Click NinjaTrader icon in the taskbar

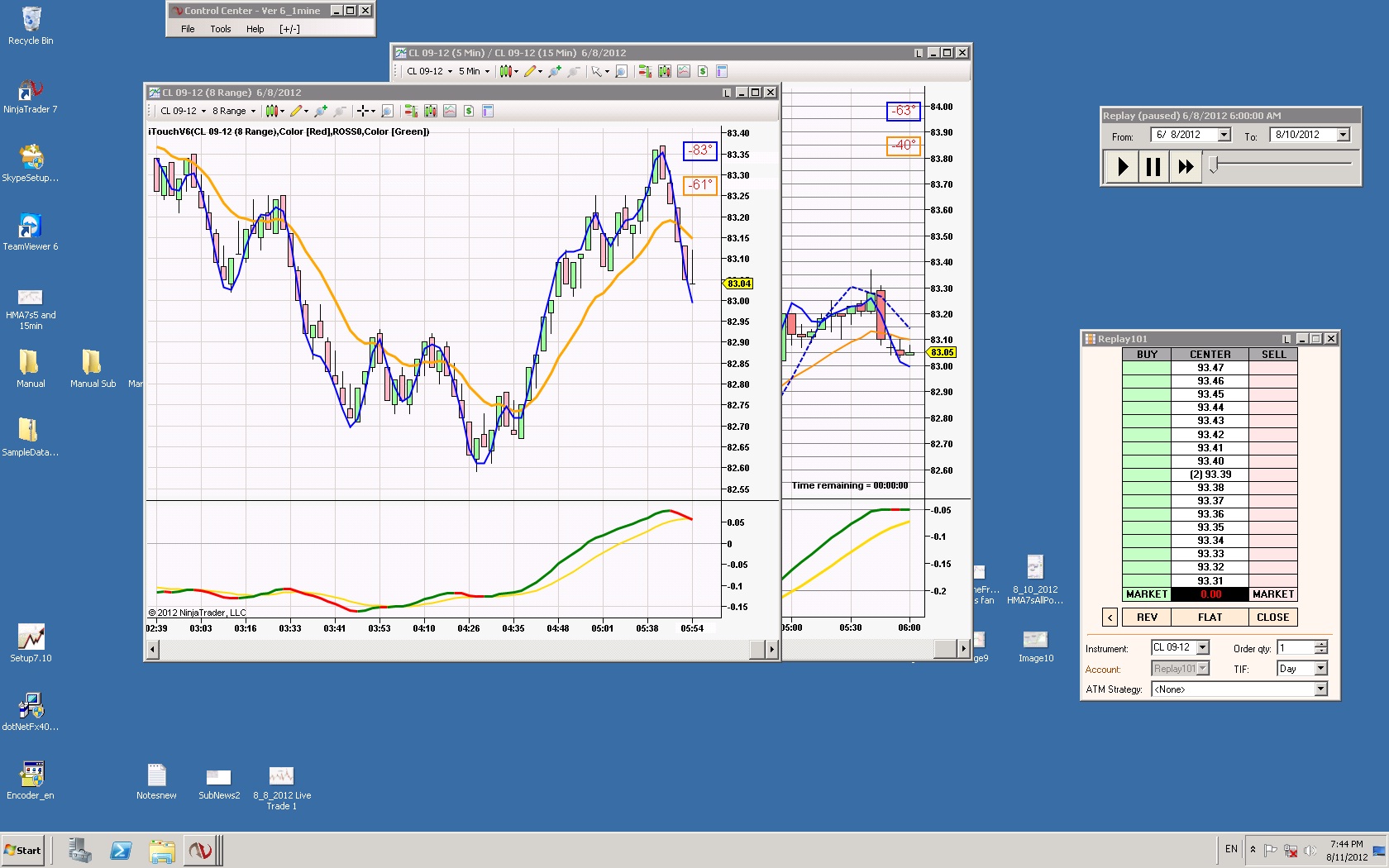(200, 850)
